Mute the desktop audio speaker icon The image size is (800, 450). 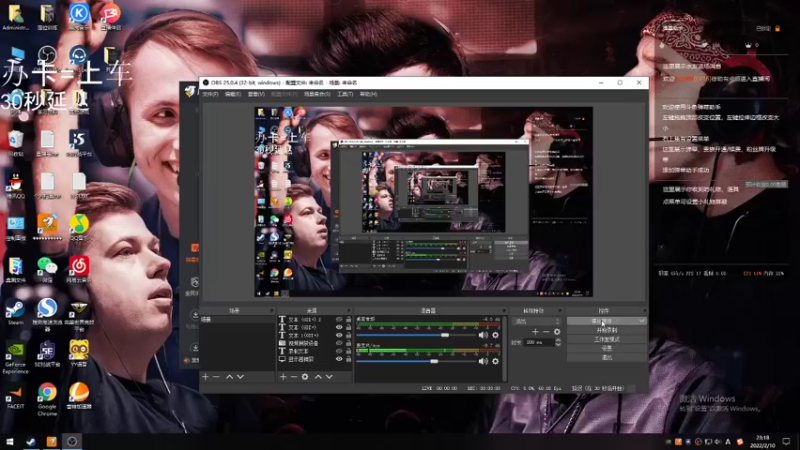click(x=483, y=335)
